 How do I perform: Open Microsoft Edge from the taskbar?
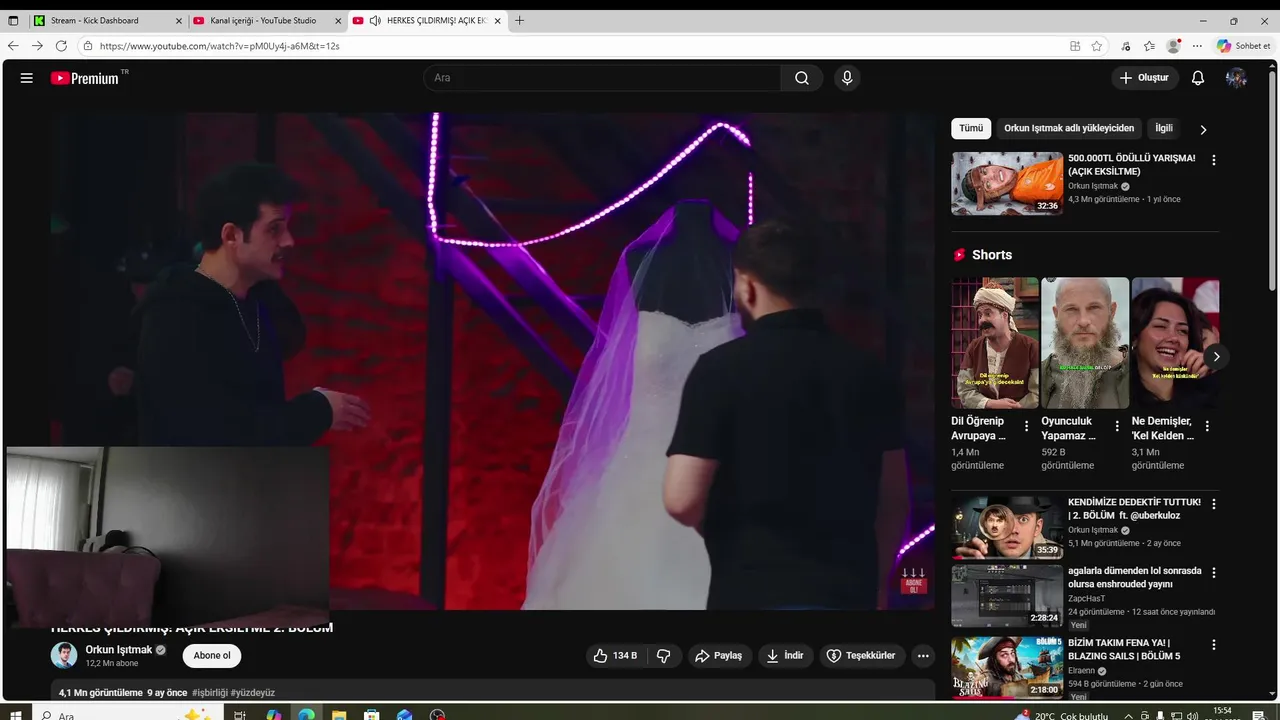[x=306, y=715]
